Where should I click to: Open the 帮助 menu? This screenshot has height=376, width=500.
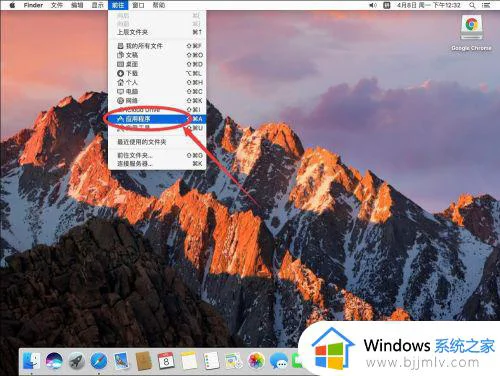tap(159, 5)
